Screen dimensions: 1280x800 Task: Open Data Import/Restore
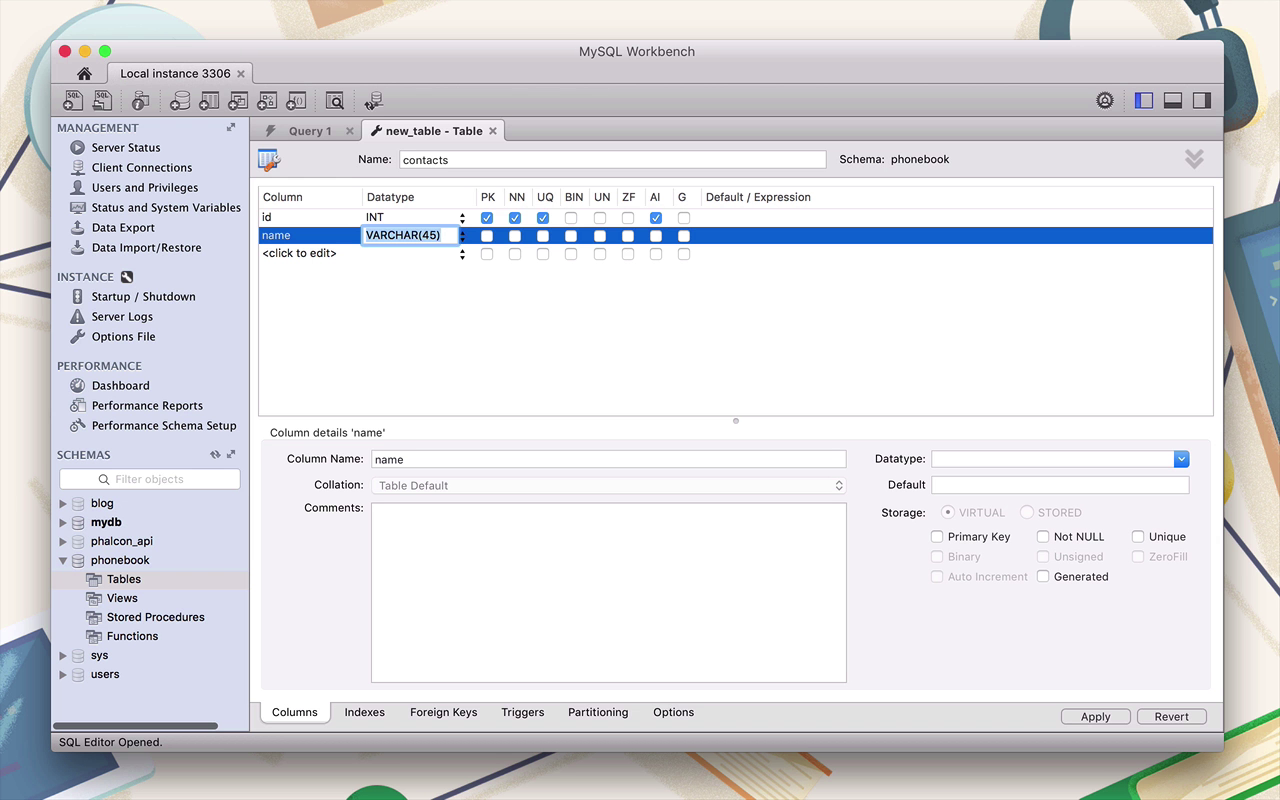[x=146, y=247]
